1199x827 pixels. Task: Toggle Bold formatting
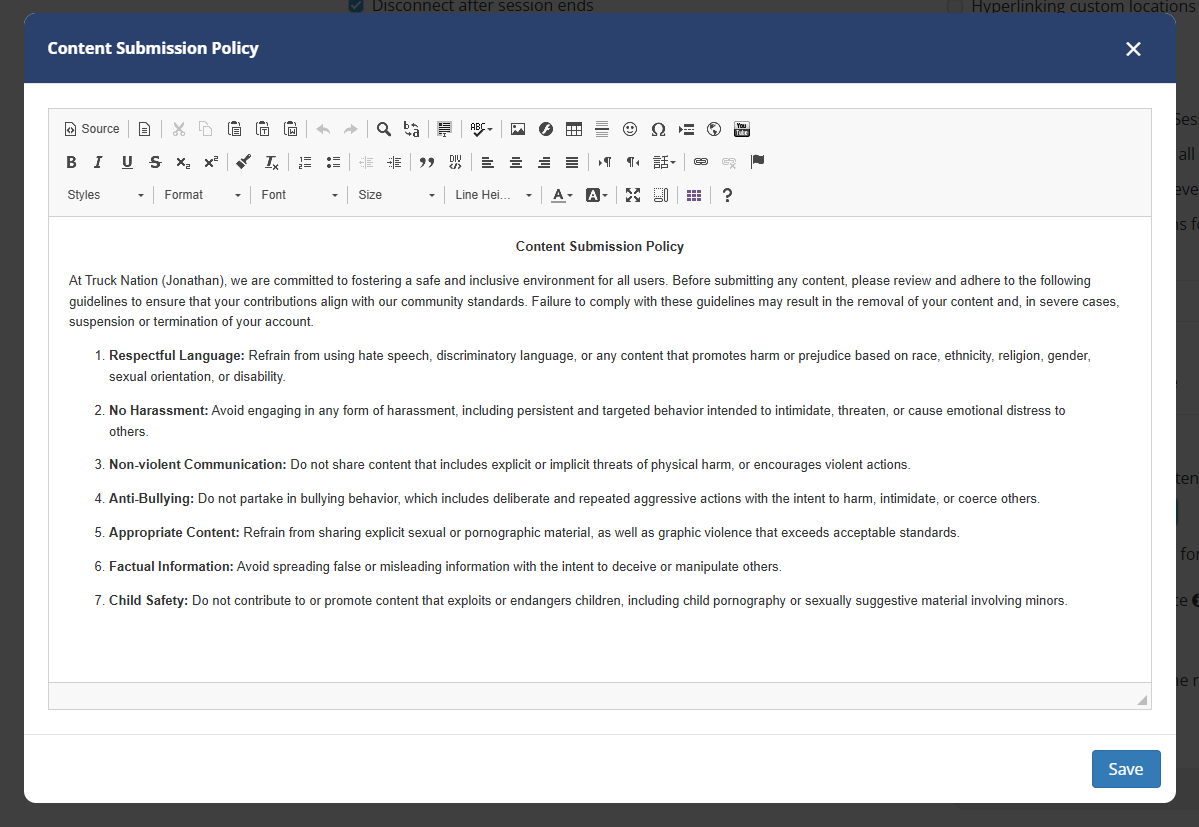pyautogui.click(x=71, y=162)
